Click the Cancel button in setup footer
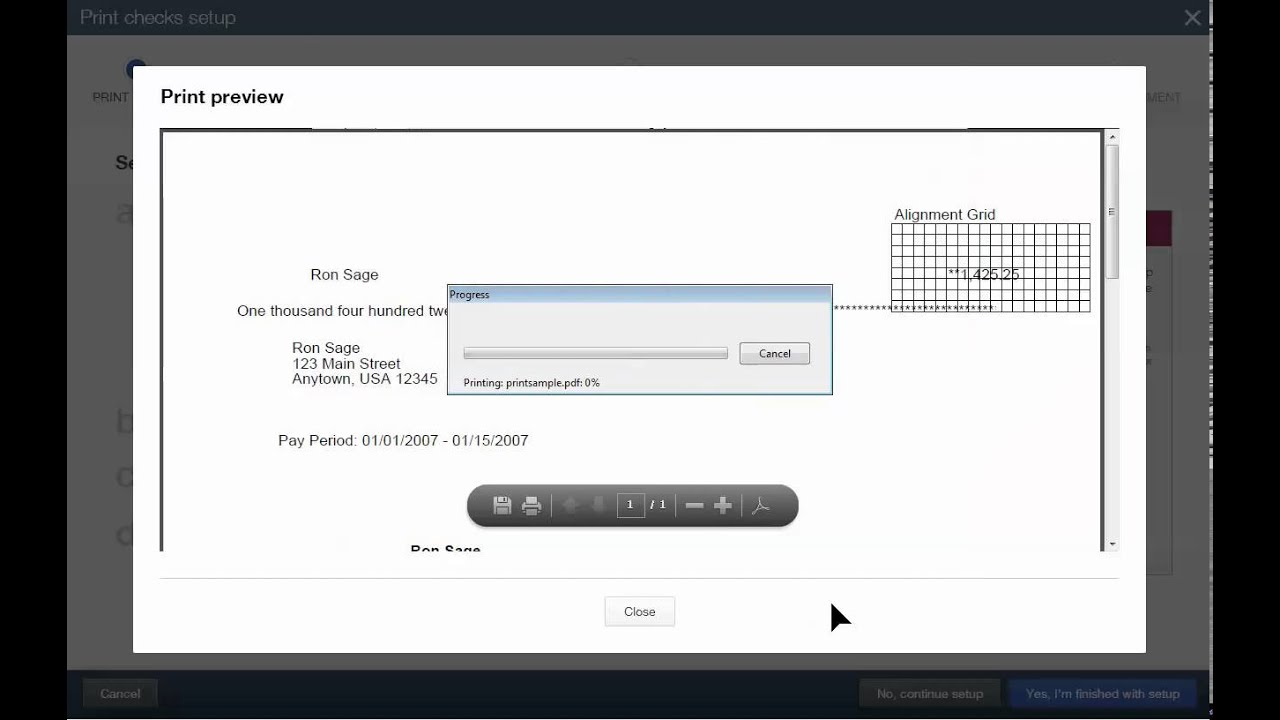 (x=120, y=693)
